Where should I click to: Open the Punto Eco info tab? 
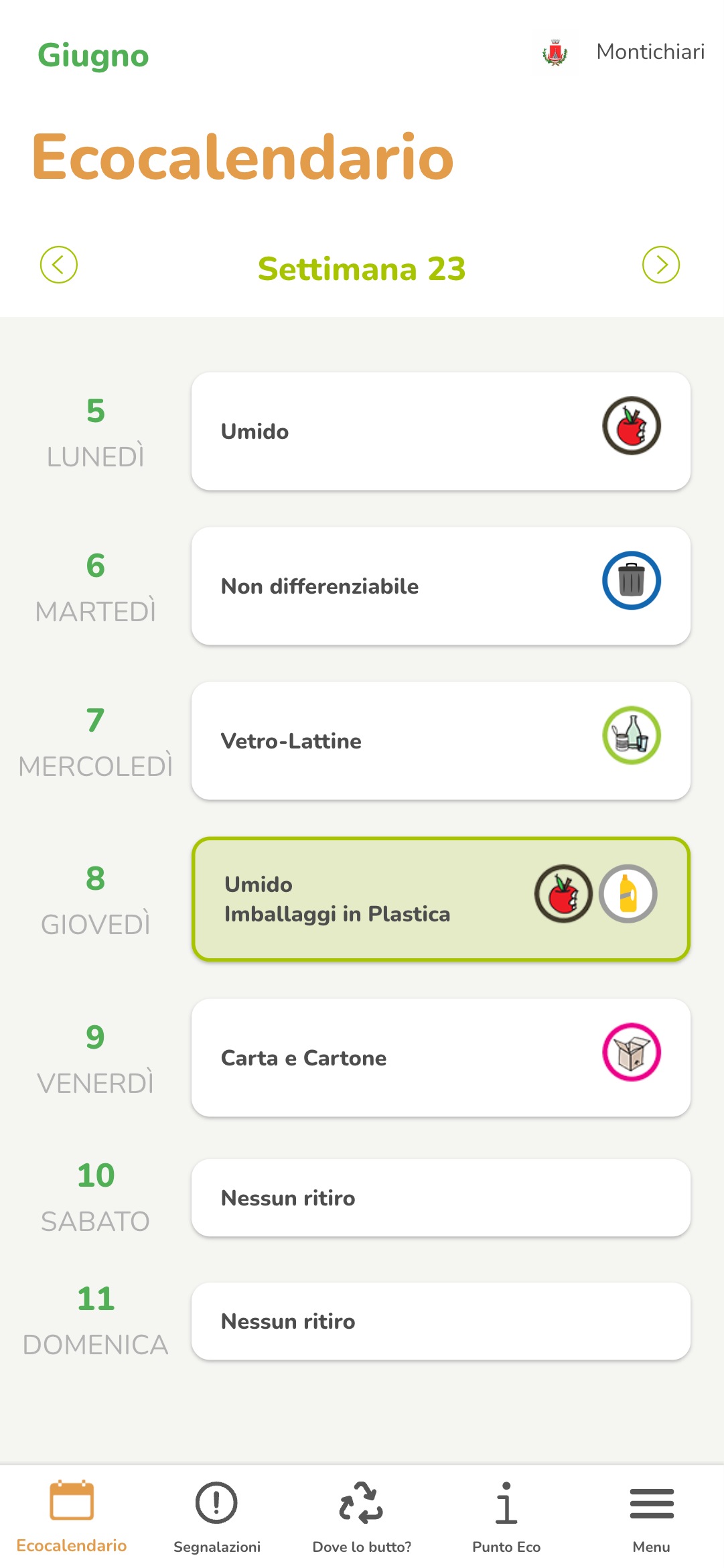pos(506,1516)
